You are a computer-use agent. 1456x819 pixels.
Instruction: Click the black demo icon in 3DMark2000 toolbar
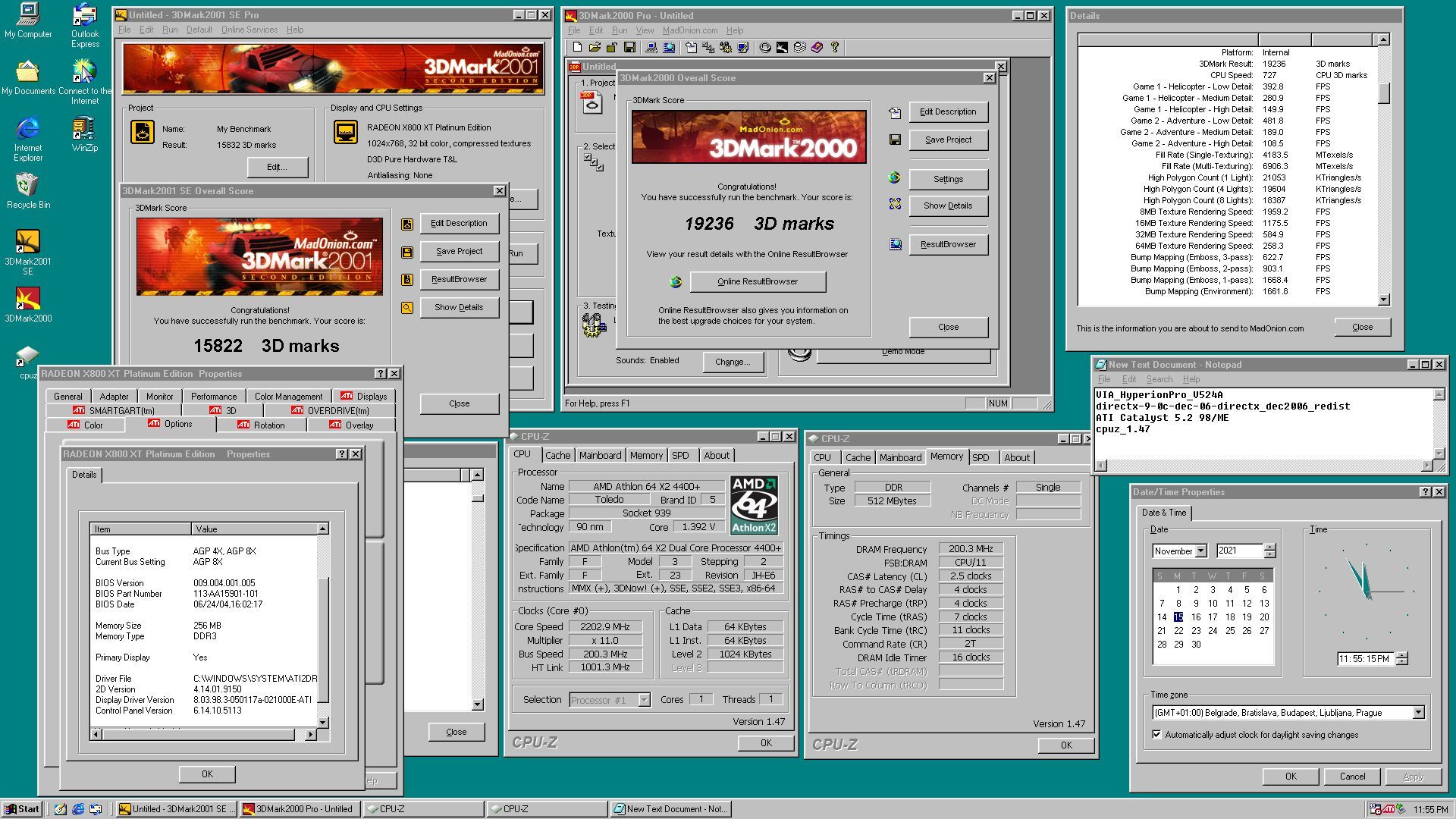pos(782,47)
